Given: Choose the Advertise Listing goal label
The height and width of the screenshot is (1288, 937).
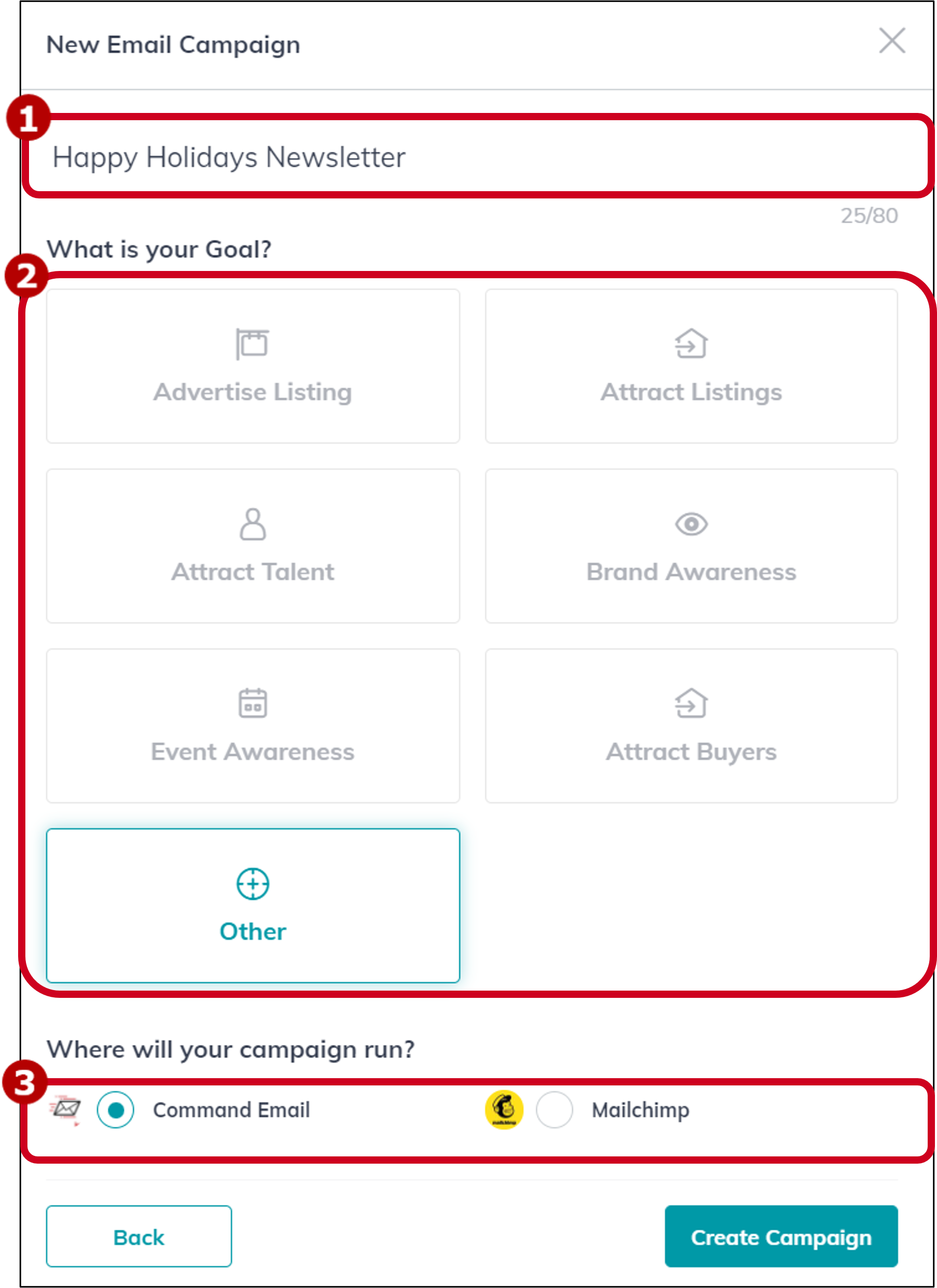Looking at the screenshot, I should (x=253, y=392).
